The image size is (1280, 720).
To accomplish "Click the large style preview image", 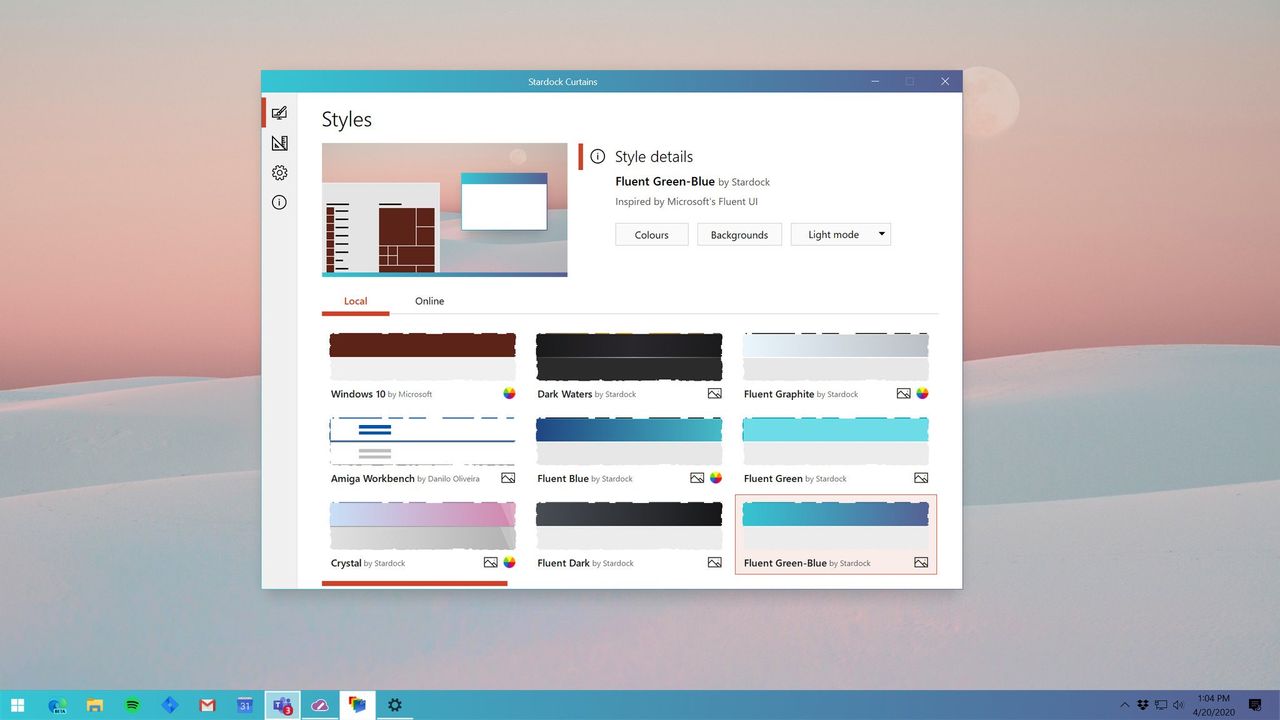I will point(444,209).
